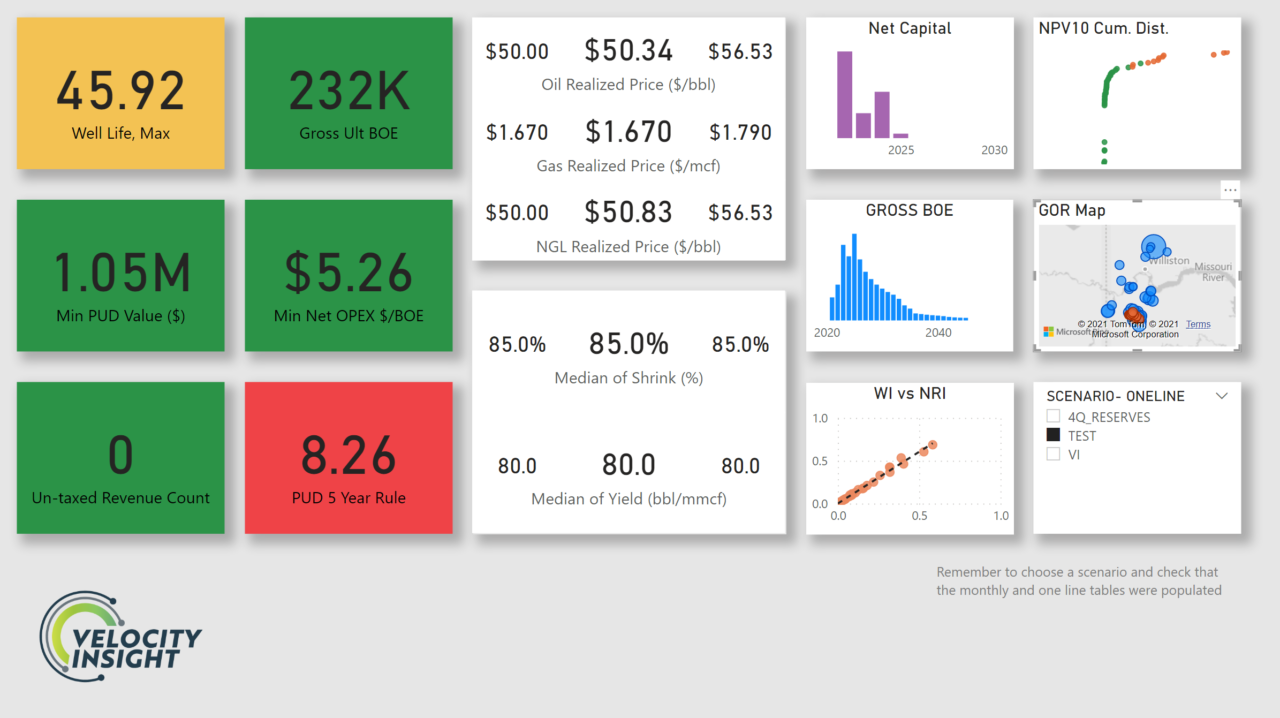Click the top-right point on WI vs NRI
The width and height of the screenshot is (1280, 718).
pos(932,444)
